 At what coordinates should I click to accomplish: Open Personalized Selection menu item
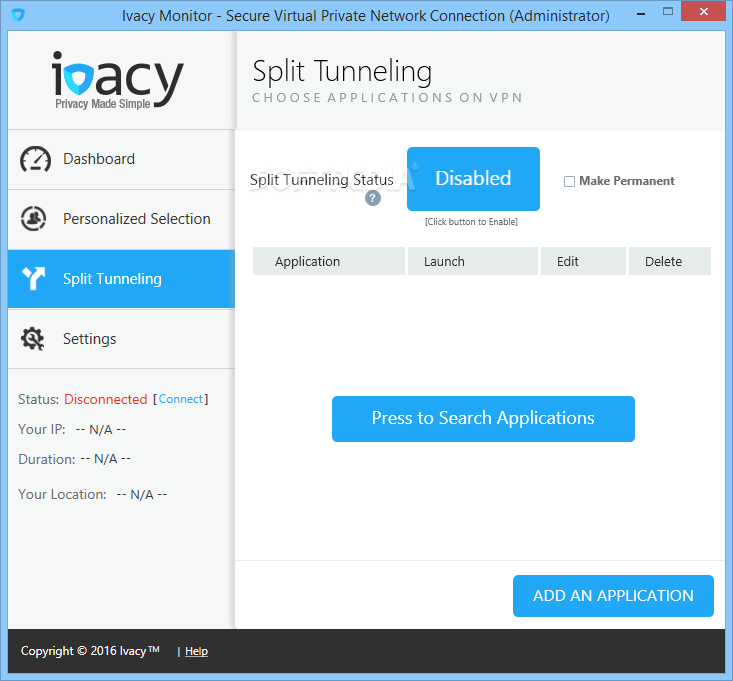(121, 219)
